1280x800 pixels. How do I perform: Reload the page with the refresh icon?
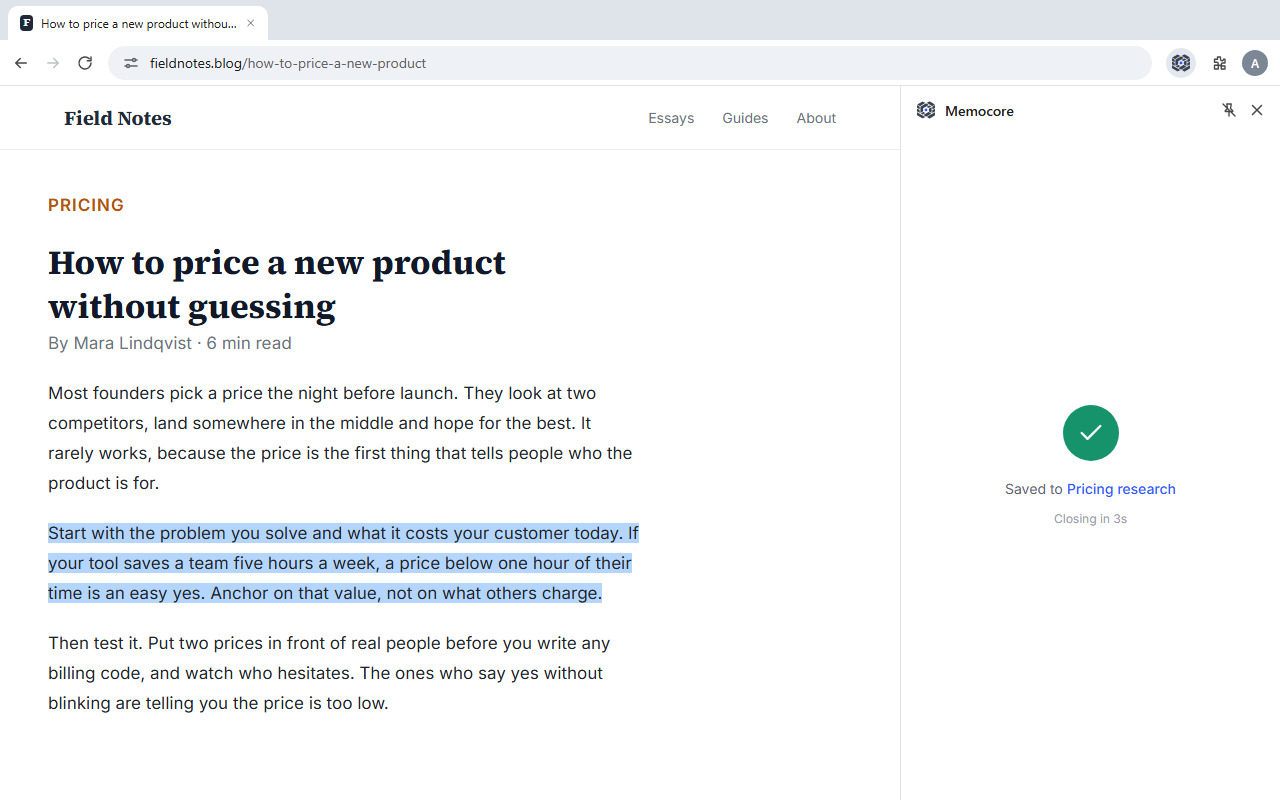(85, 63)
